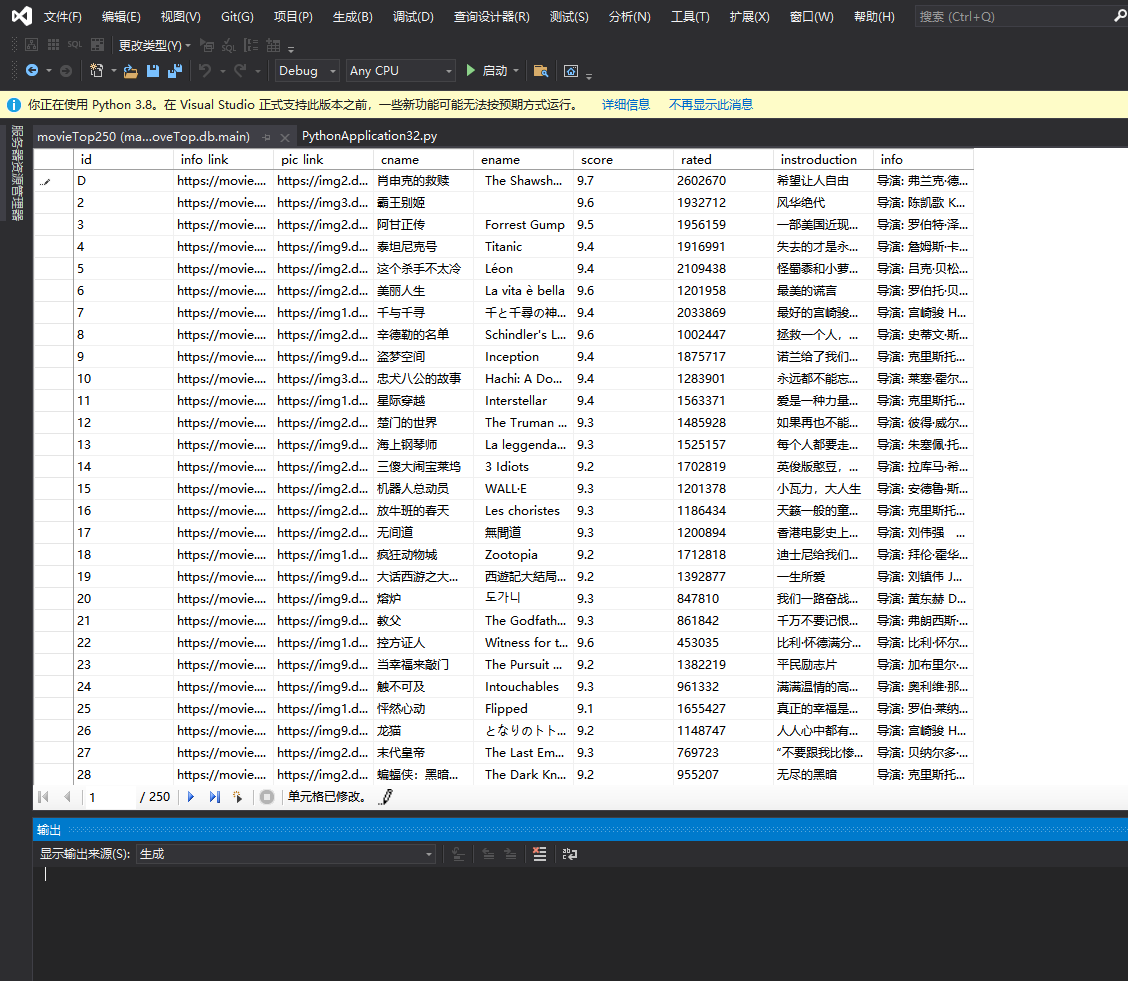1128x981 pixels.
Task: Select the cname cell 星际穿越
Action: click(423, 401)
